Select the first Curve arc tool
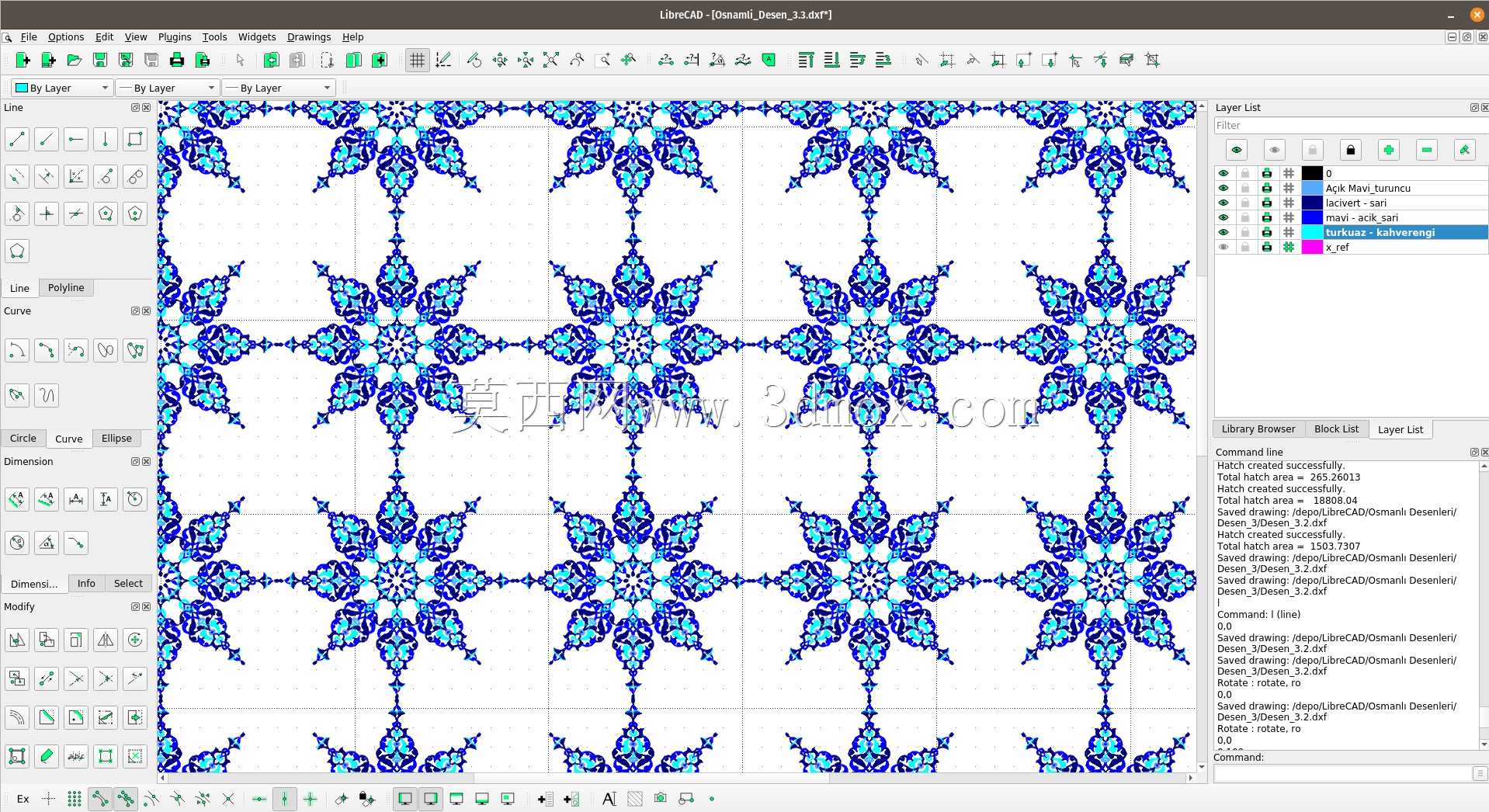Image resolution: width=1489 pixels, height=812 pixels. click(17, 351)
